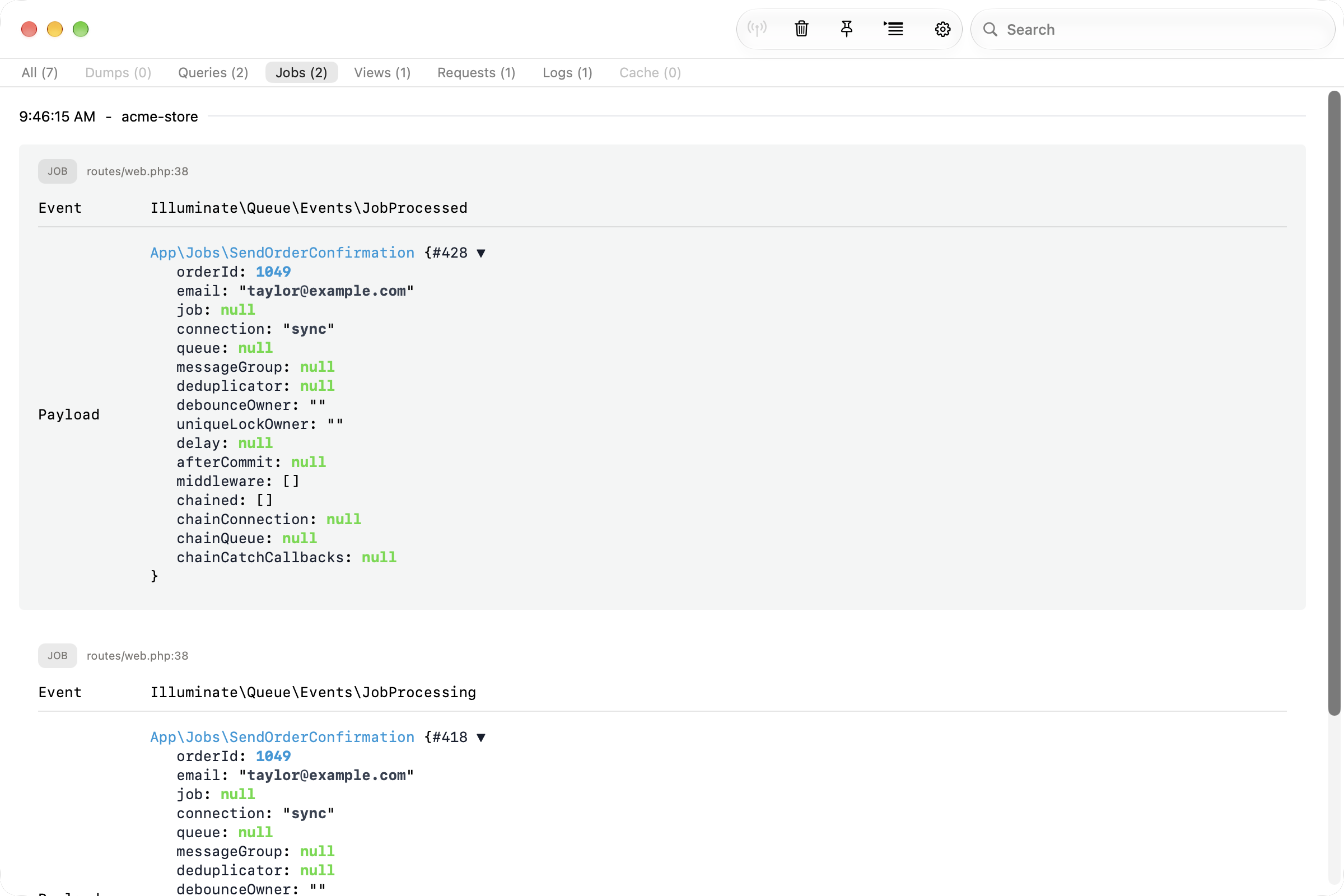
Task: Click orderId value 1049 in #418 payload
Action: [273, 757]
